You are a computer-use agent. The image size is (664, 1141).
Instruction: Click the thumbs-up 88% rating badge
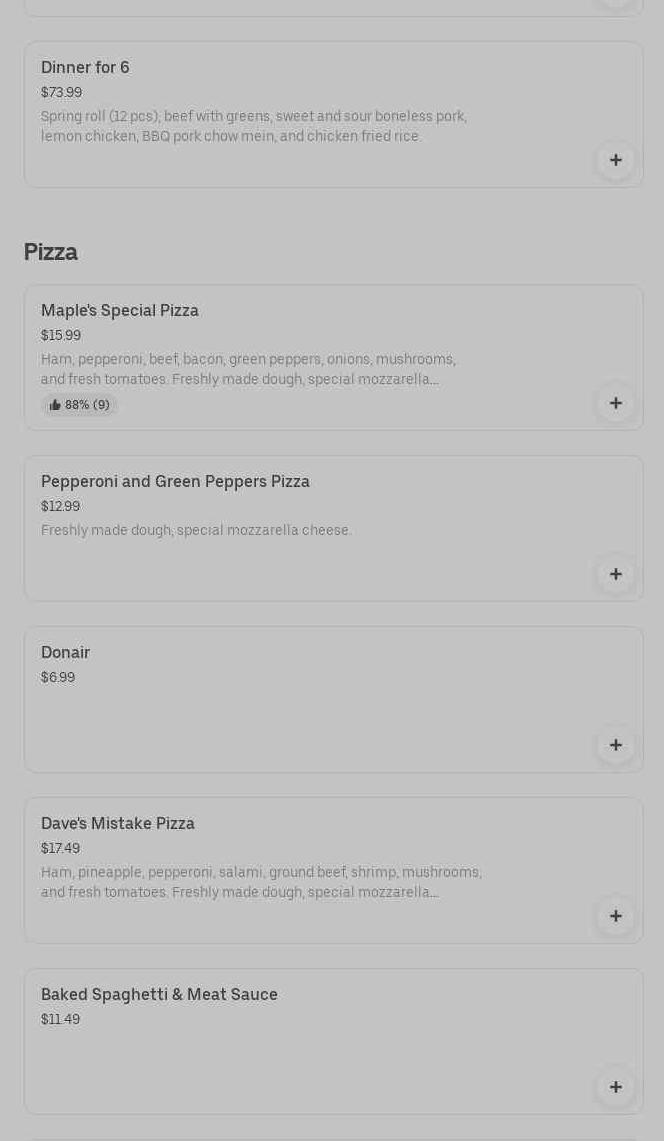(80, 405)
